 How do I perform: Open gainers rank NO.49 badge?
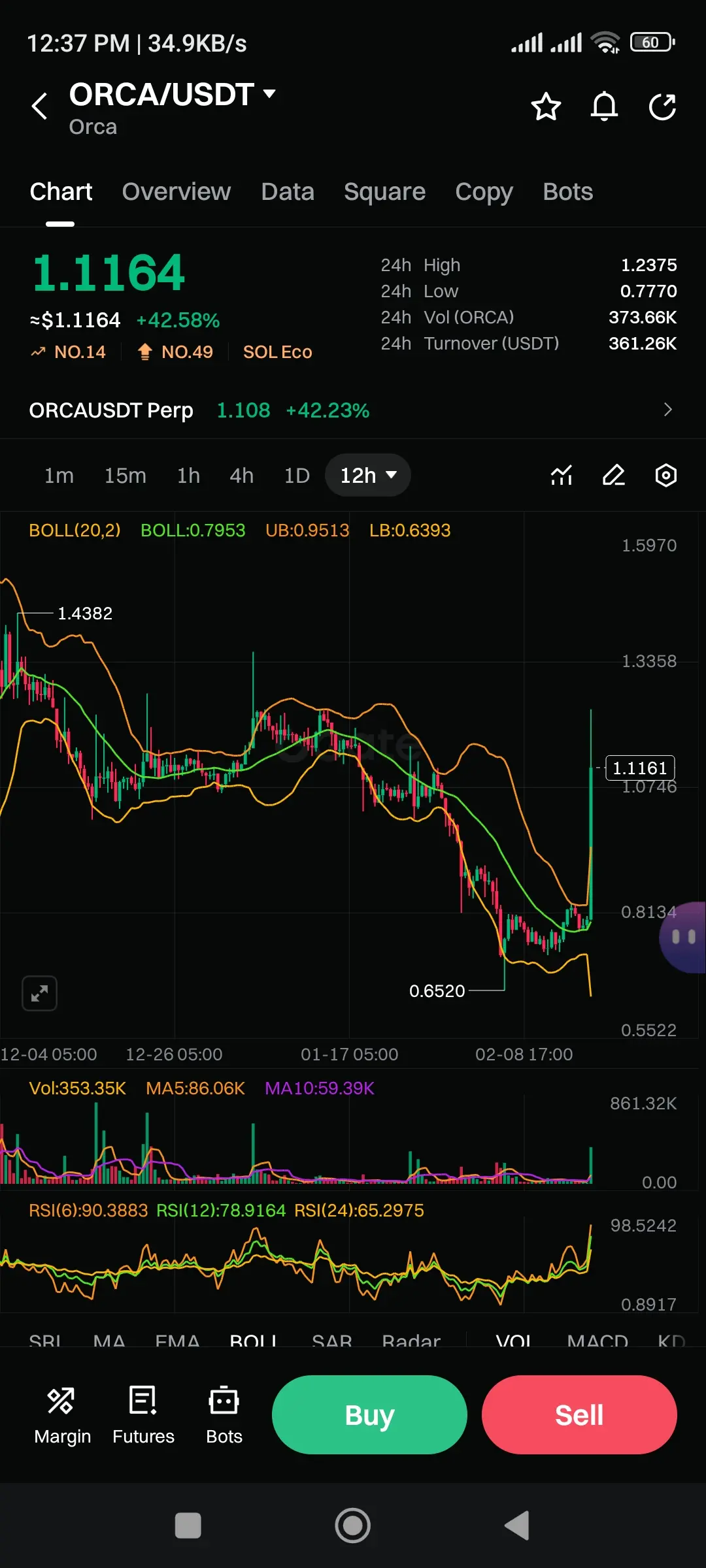(175, 351)
